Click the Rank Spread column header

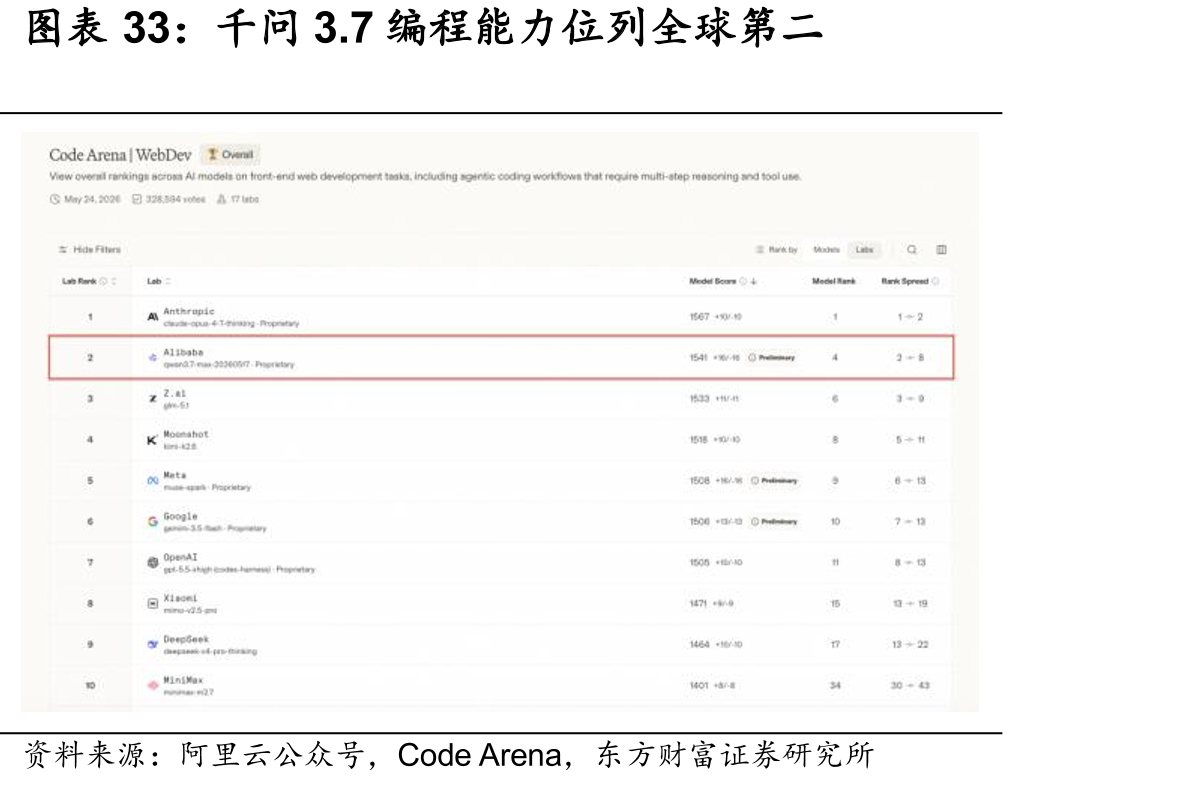pyautogui.click(x=905, y=281)
